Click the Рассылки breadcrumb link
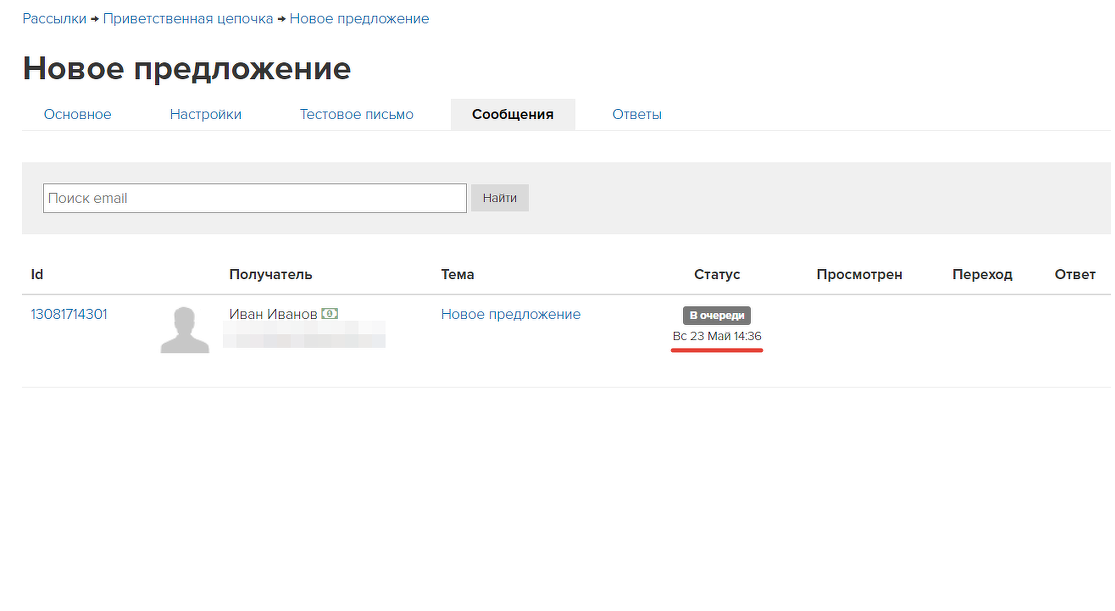The height and width of the screenshot is (611, 1115). tap(54, 19)
